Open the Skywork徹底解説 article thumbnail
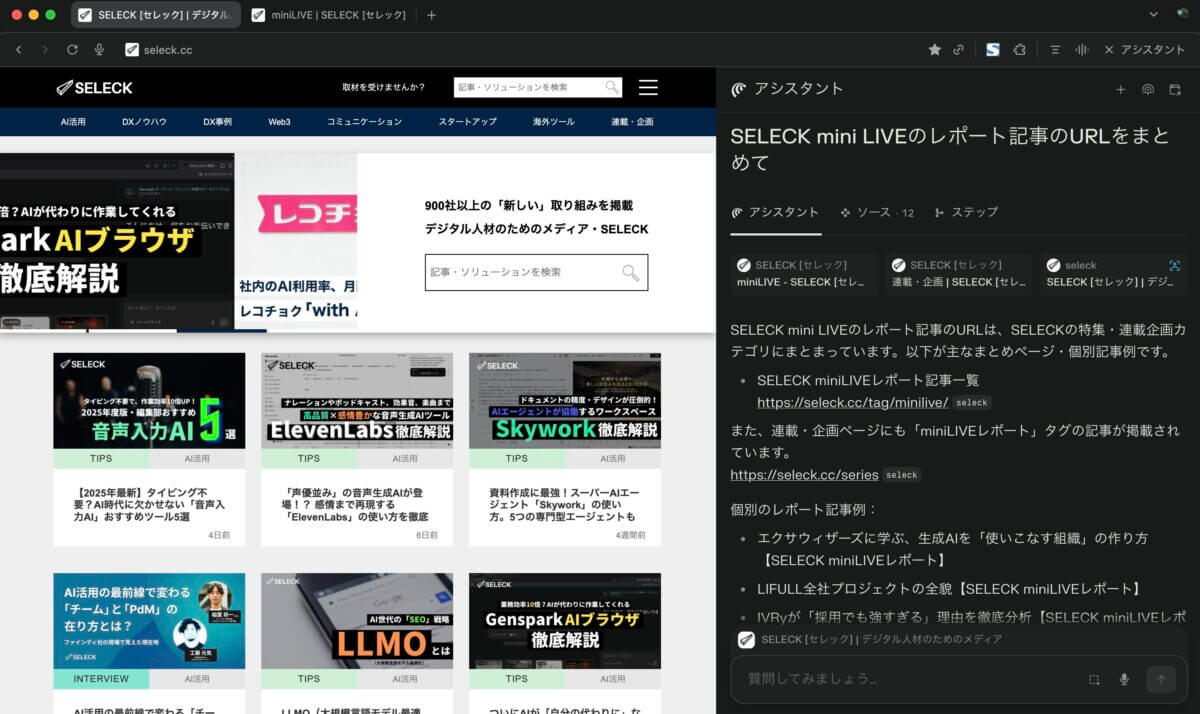This screenshot has height=714, width=1200. pyautogui.click(x=565, y=400)
